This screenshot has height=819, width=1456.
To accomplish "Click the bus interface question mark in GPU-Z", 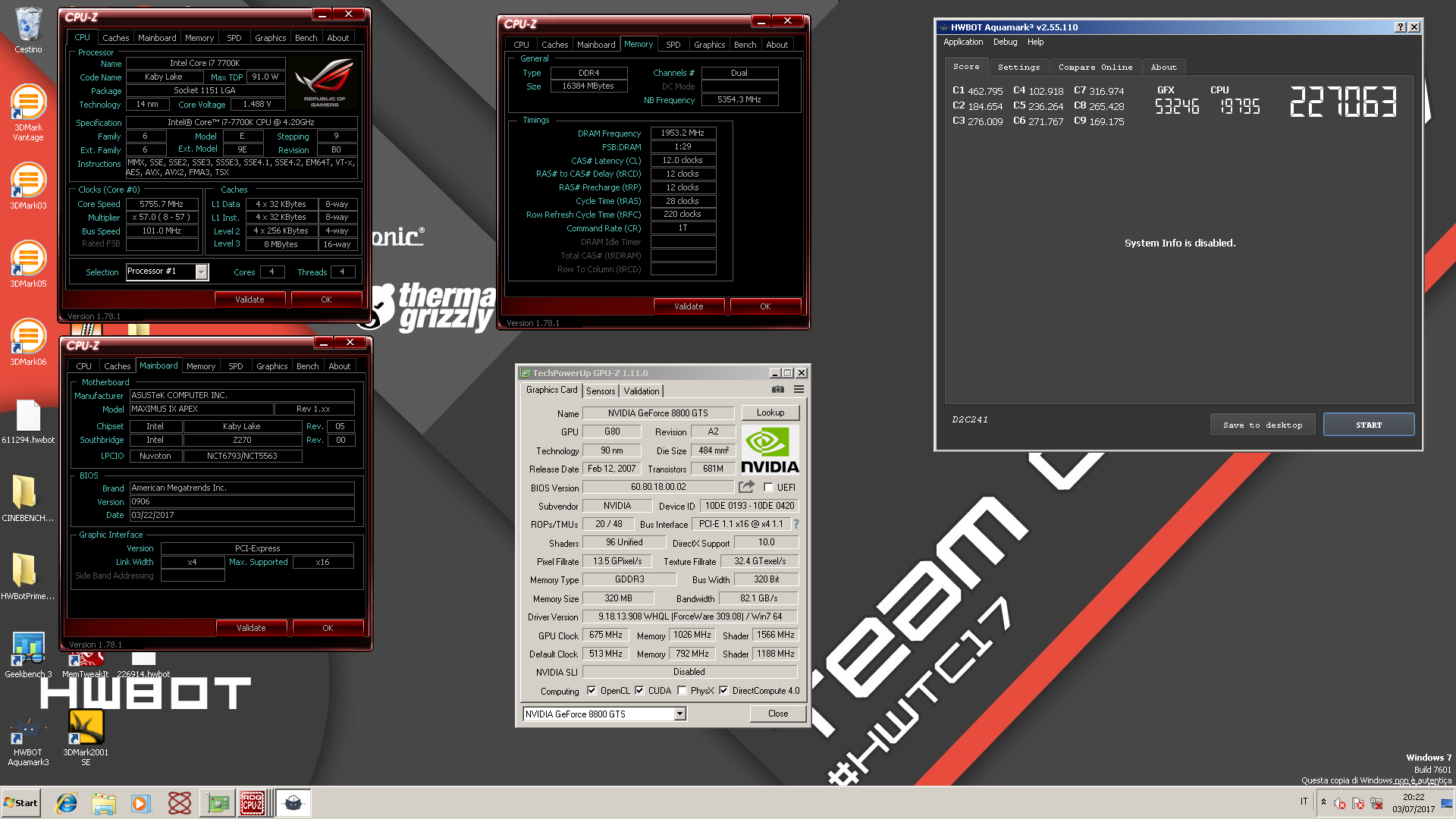I will [x=796, y=524].
